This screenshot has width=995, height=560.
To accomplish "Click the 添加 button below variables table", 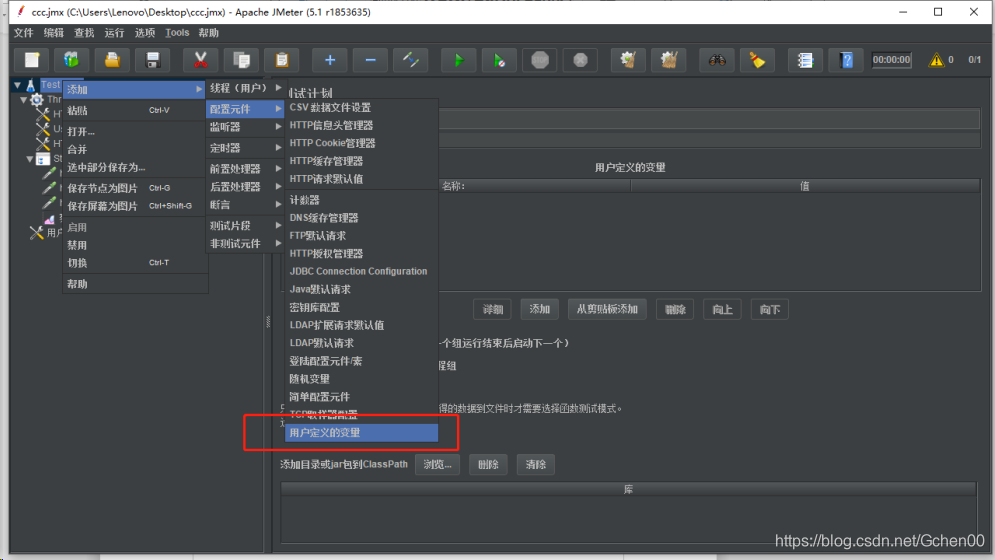I will pos(539,309).
